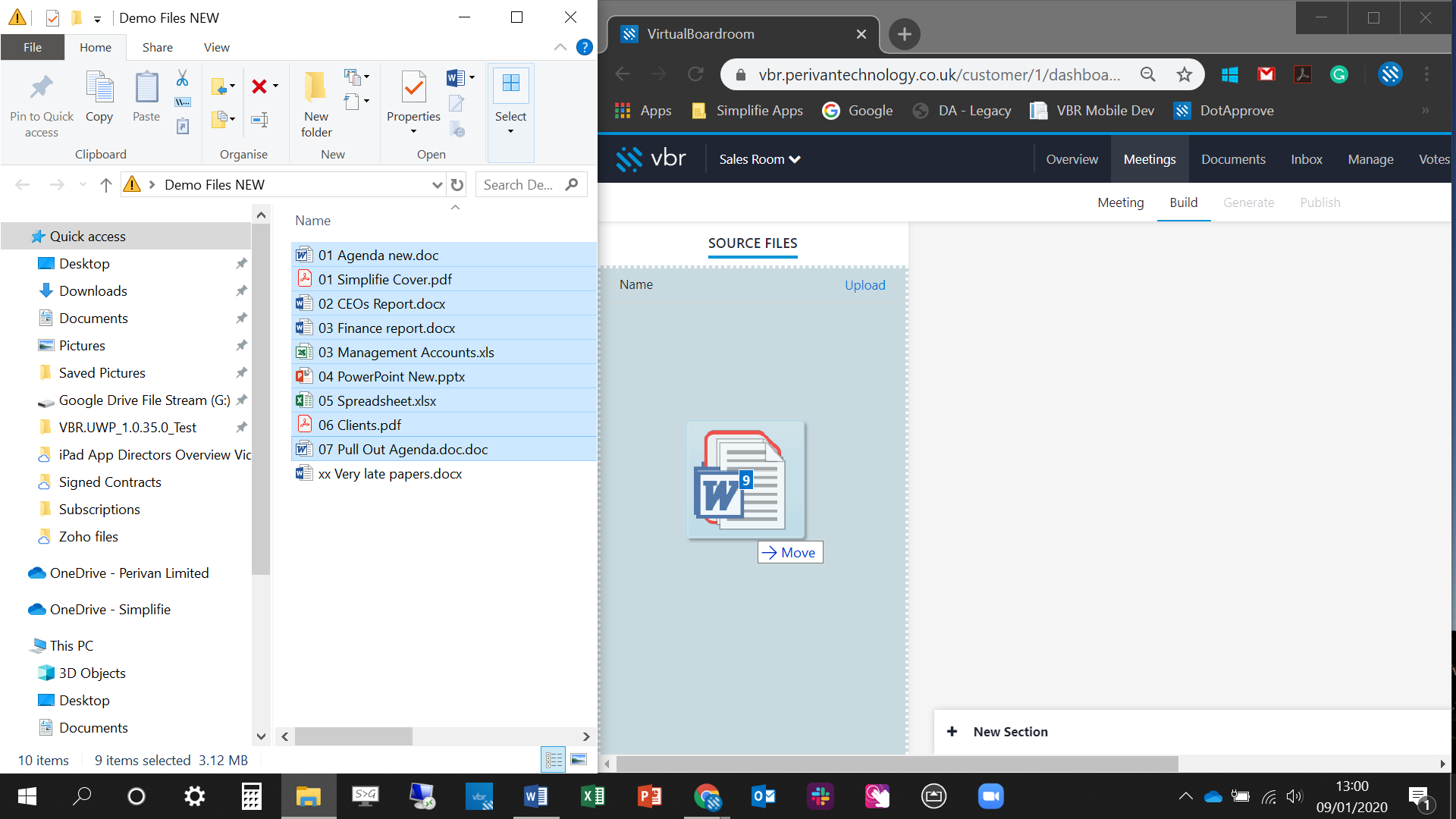Open Windows Start menu
This screenshot has height=819, width=1456.
(27, 796)
